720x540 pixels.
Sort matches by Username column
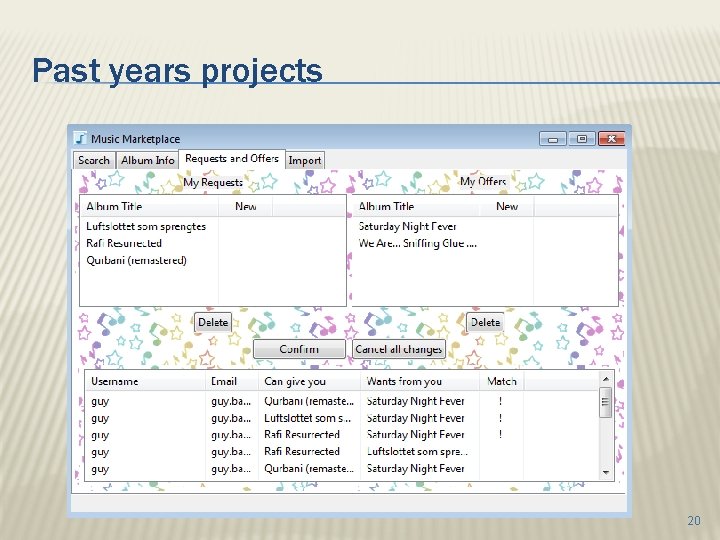pyautogui.click(x=146, y=381)
